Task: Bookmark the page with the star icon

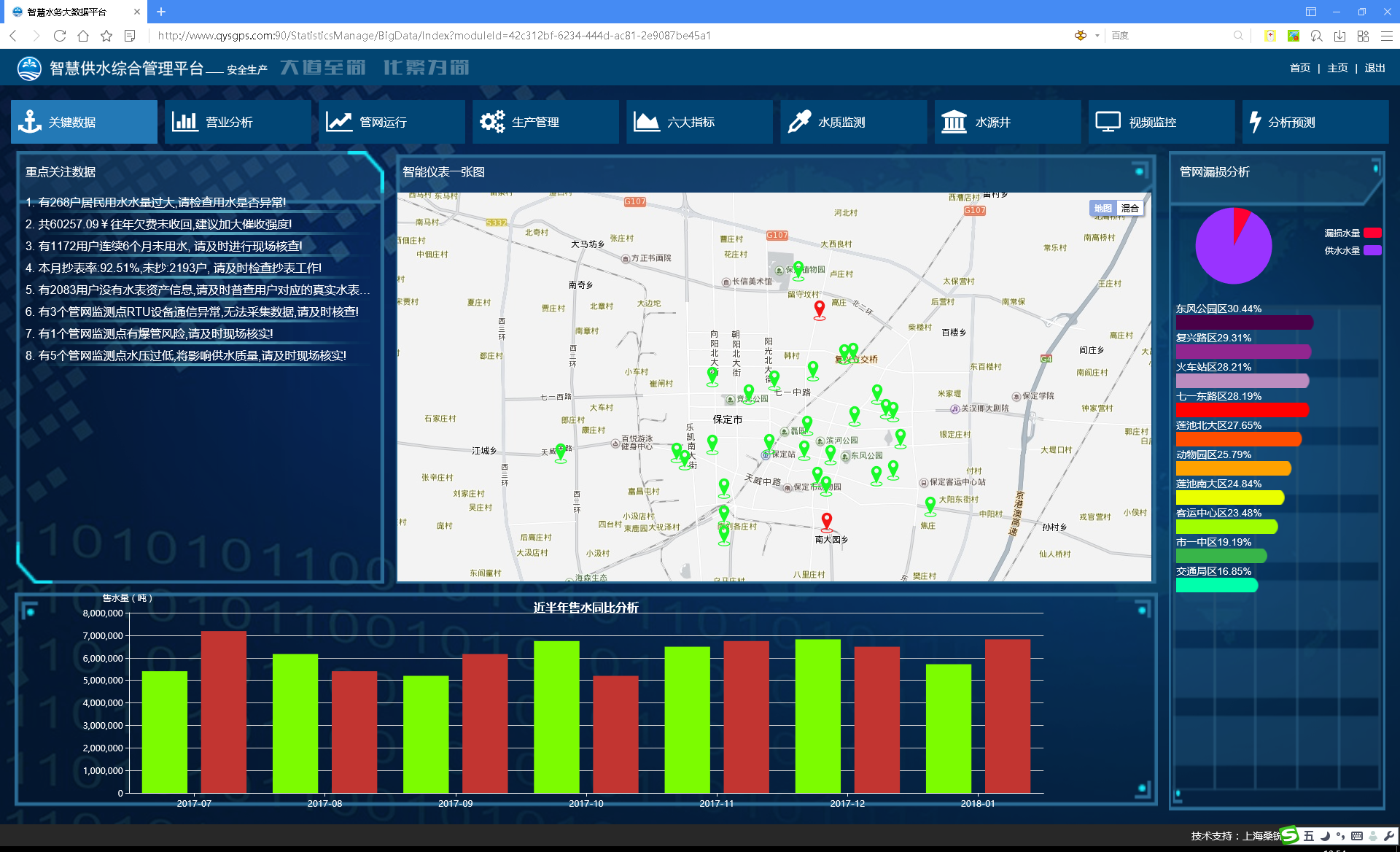Action: tap(106, 36)
